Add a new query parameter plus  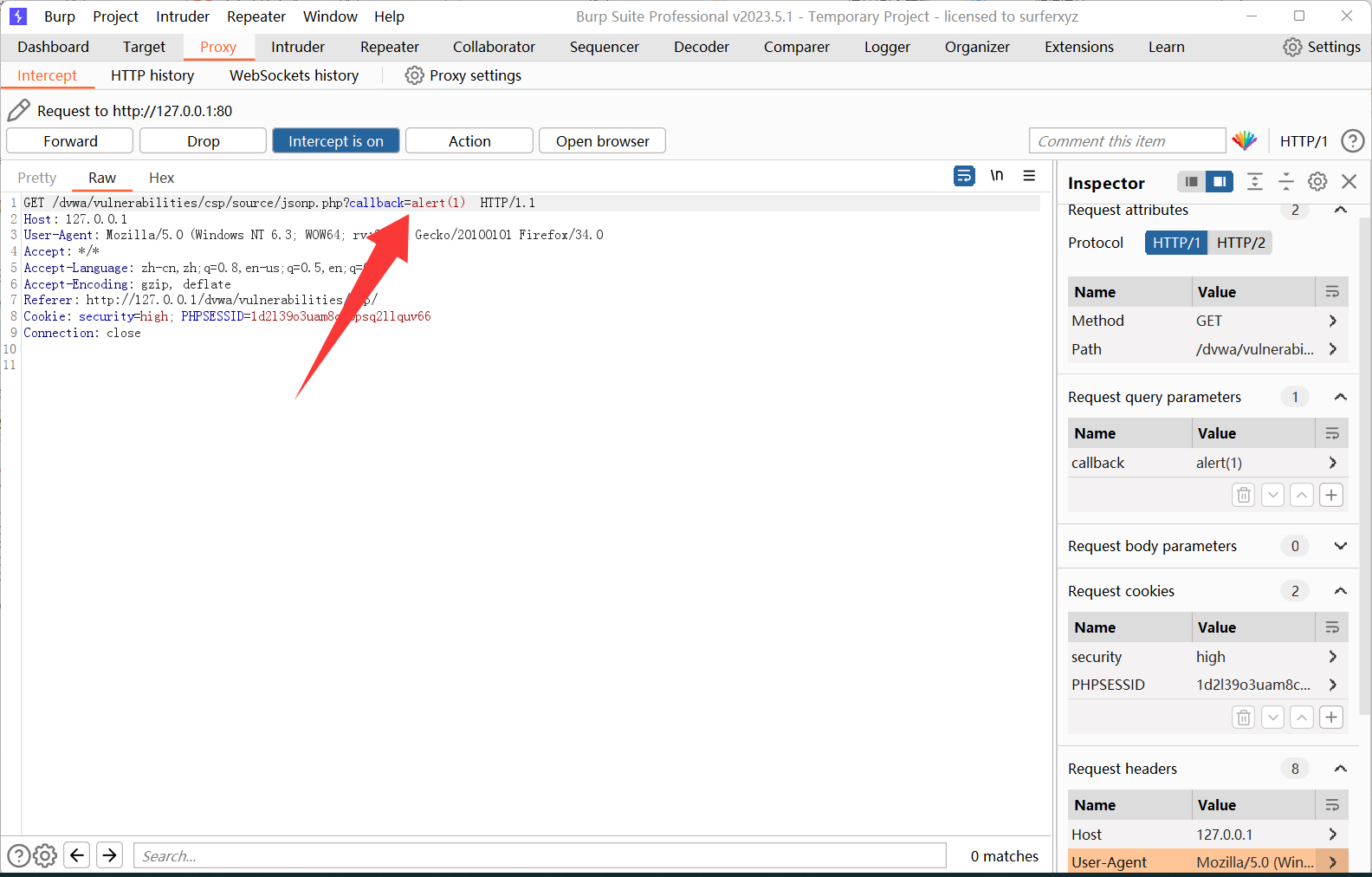1331,495
